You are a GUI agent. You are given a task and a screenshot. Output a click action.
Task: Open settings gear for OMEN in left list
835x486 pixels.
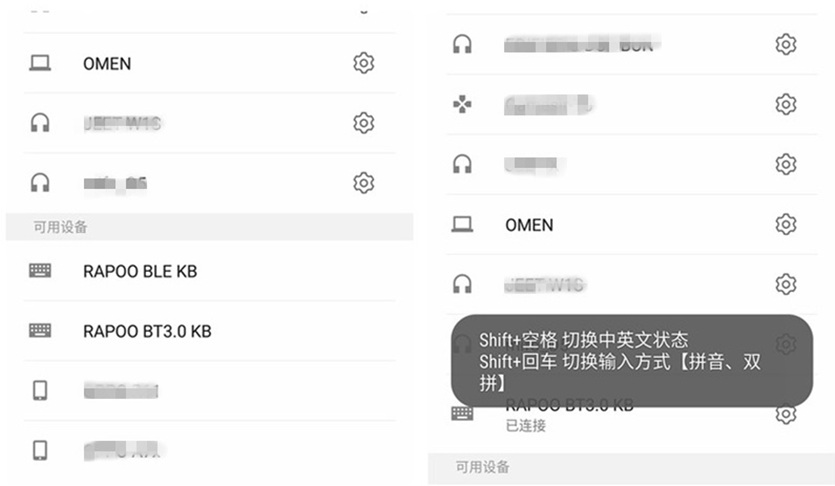(x=364, y=63)
